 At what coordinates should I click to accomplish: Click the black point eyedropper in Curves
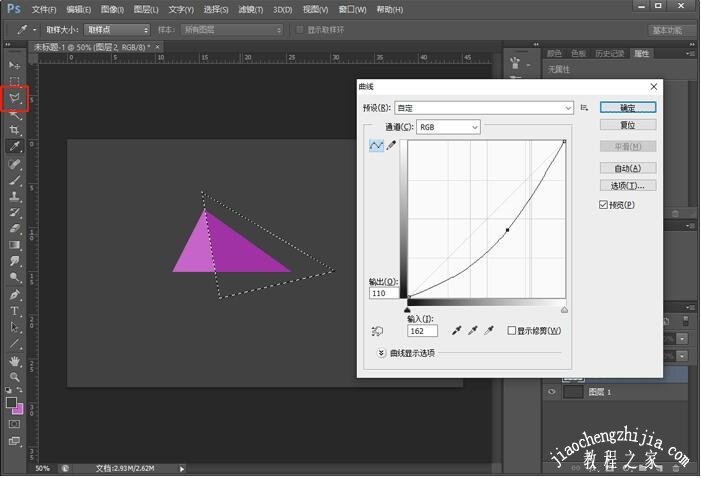[456, 330]
